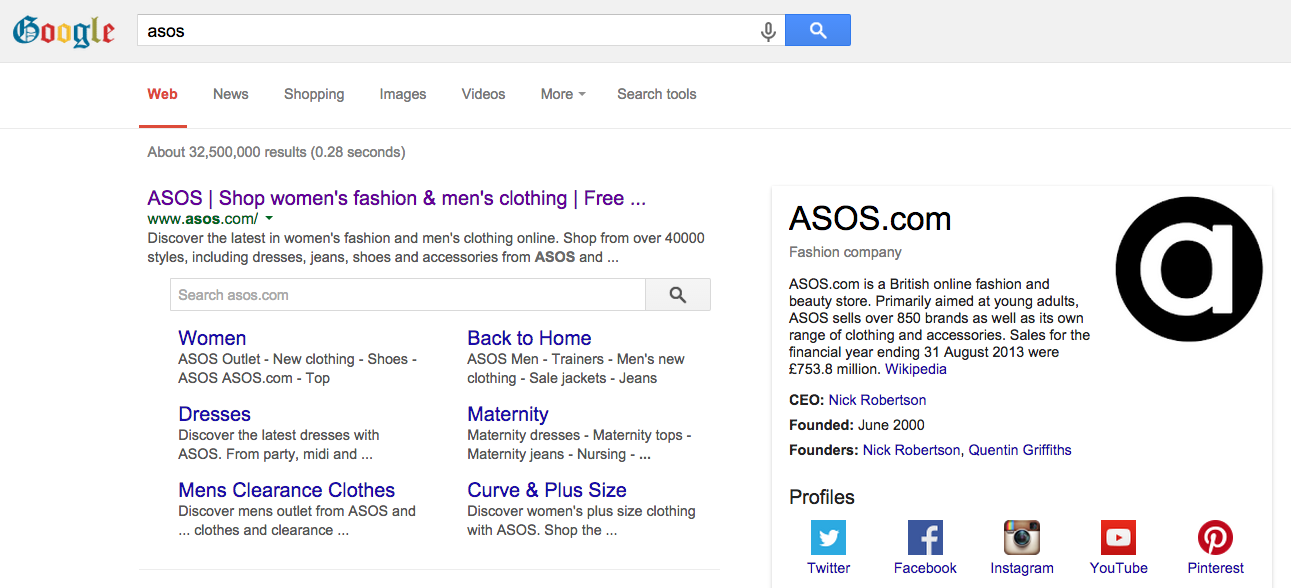Click the ASOS.com knowledge panel title
Viewport: 1291px width, 588px height.
click(870, 218)
